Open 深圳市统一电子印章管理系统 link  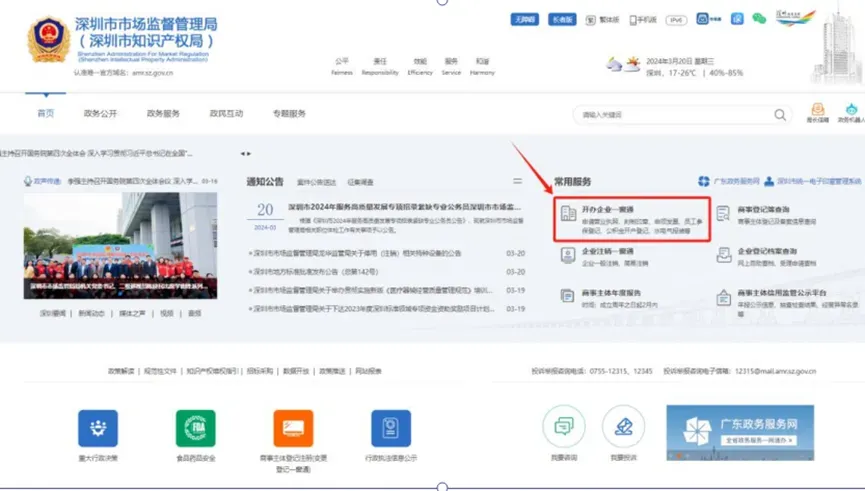pyautogui.click(x=819, y=181)
